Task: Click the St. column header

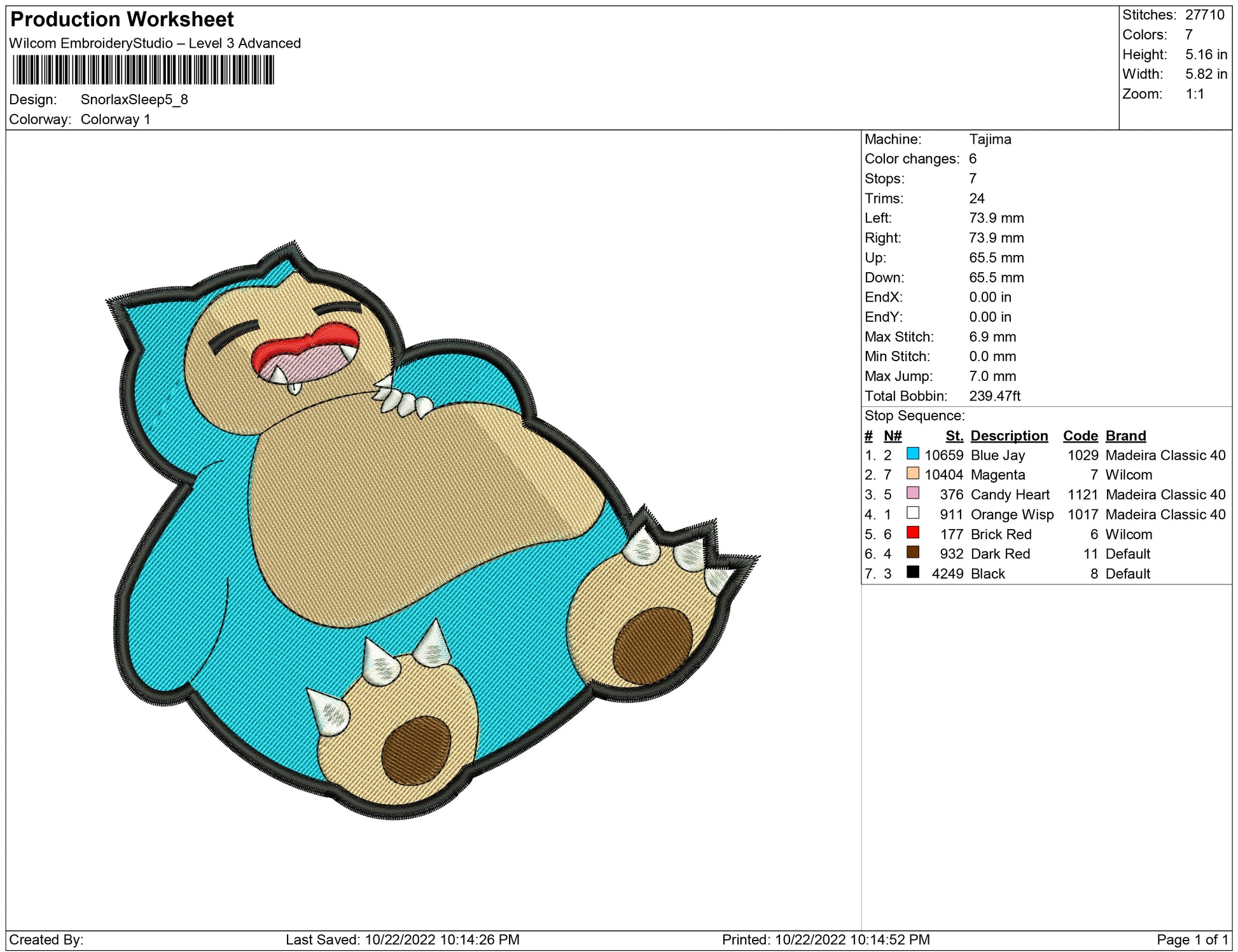Action: 954,436
